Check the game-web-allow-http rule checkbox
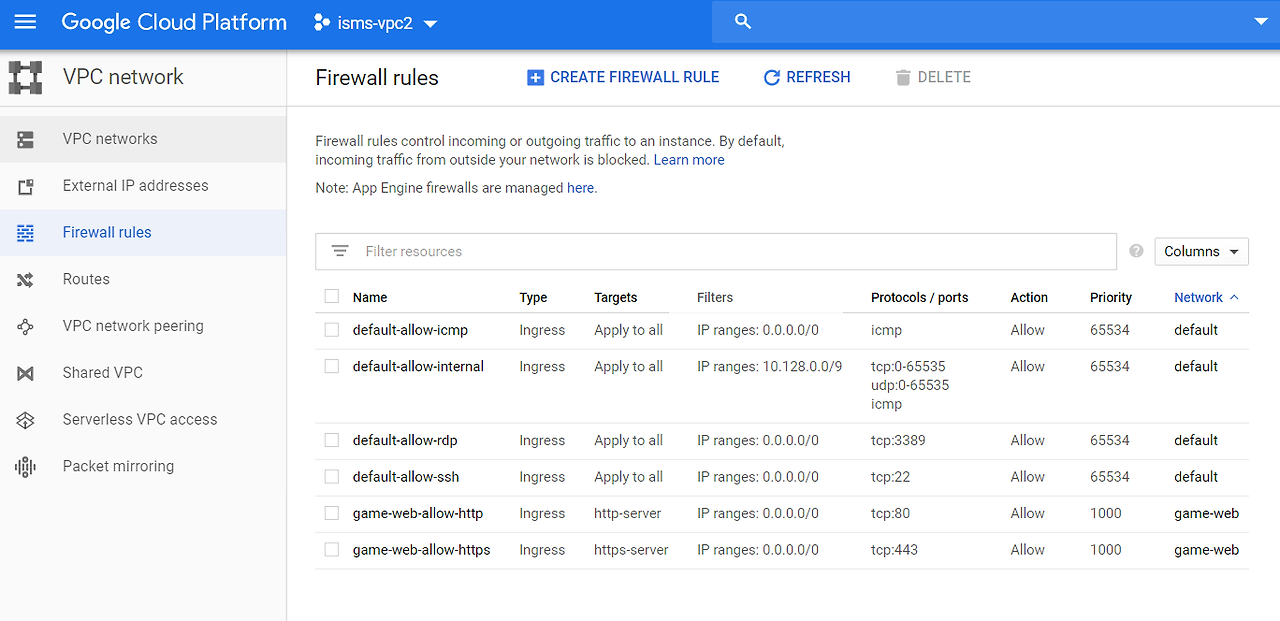 (332, 513)
